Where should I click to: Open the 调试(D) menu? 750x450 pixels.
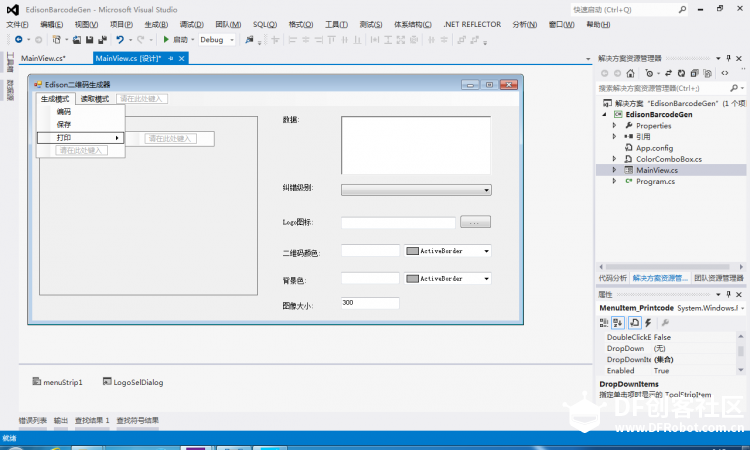(192, 24)
